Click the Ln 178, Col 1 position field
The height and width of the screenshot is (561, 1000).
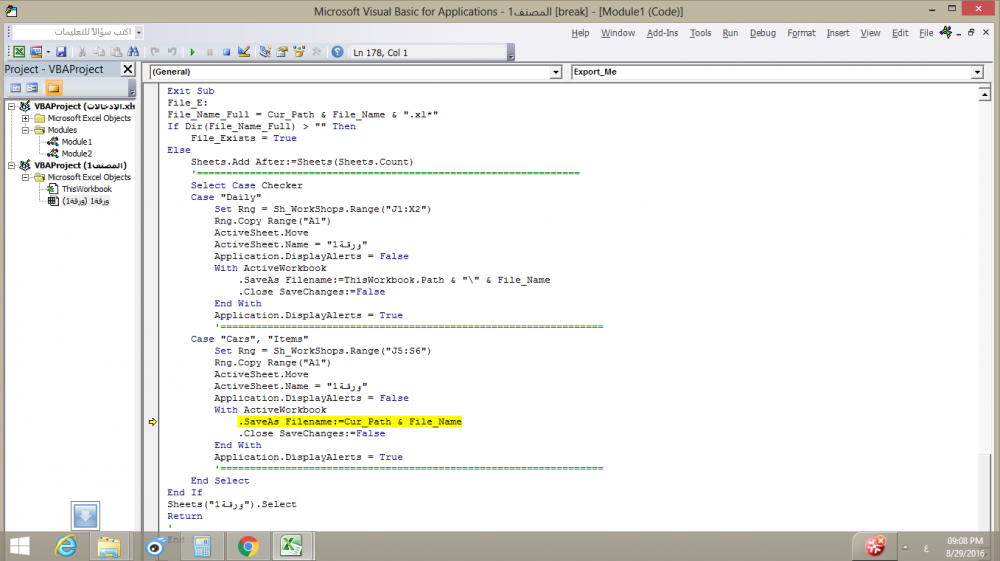click(x=427, y=52)
